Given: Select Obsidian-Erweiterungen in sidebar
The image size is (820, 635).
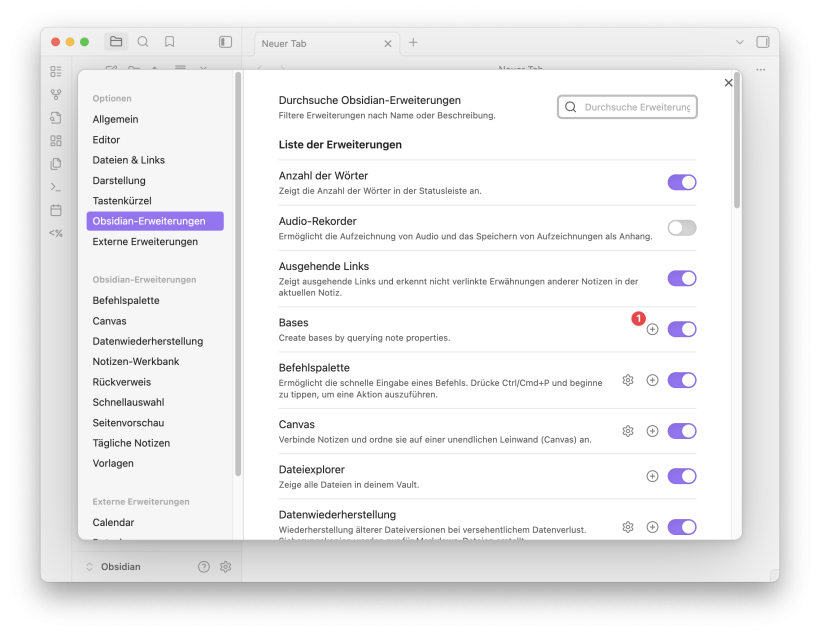Looking at the screenshot, I should [x=155, y=221].
